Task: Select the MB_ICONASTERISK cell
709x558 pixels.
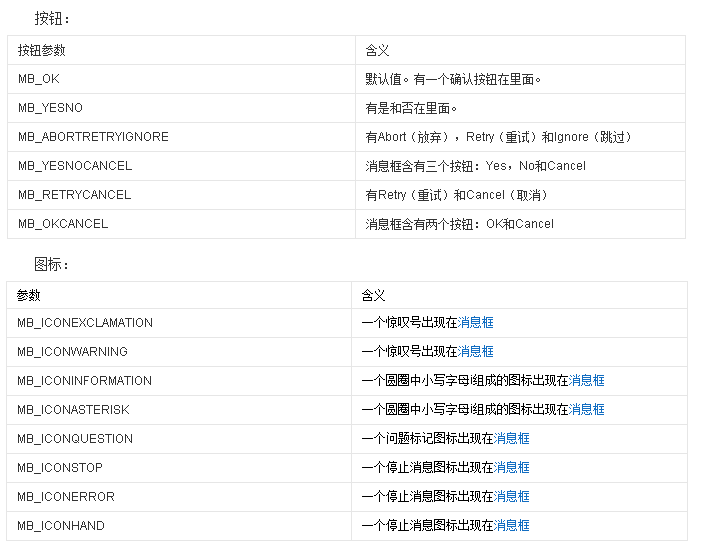Action: coord(179,410)
